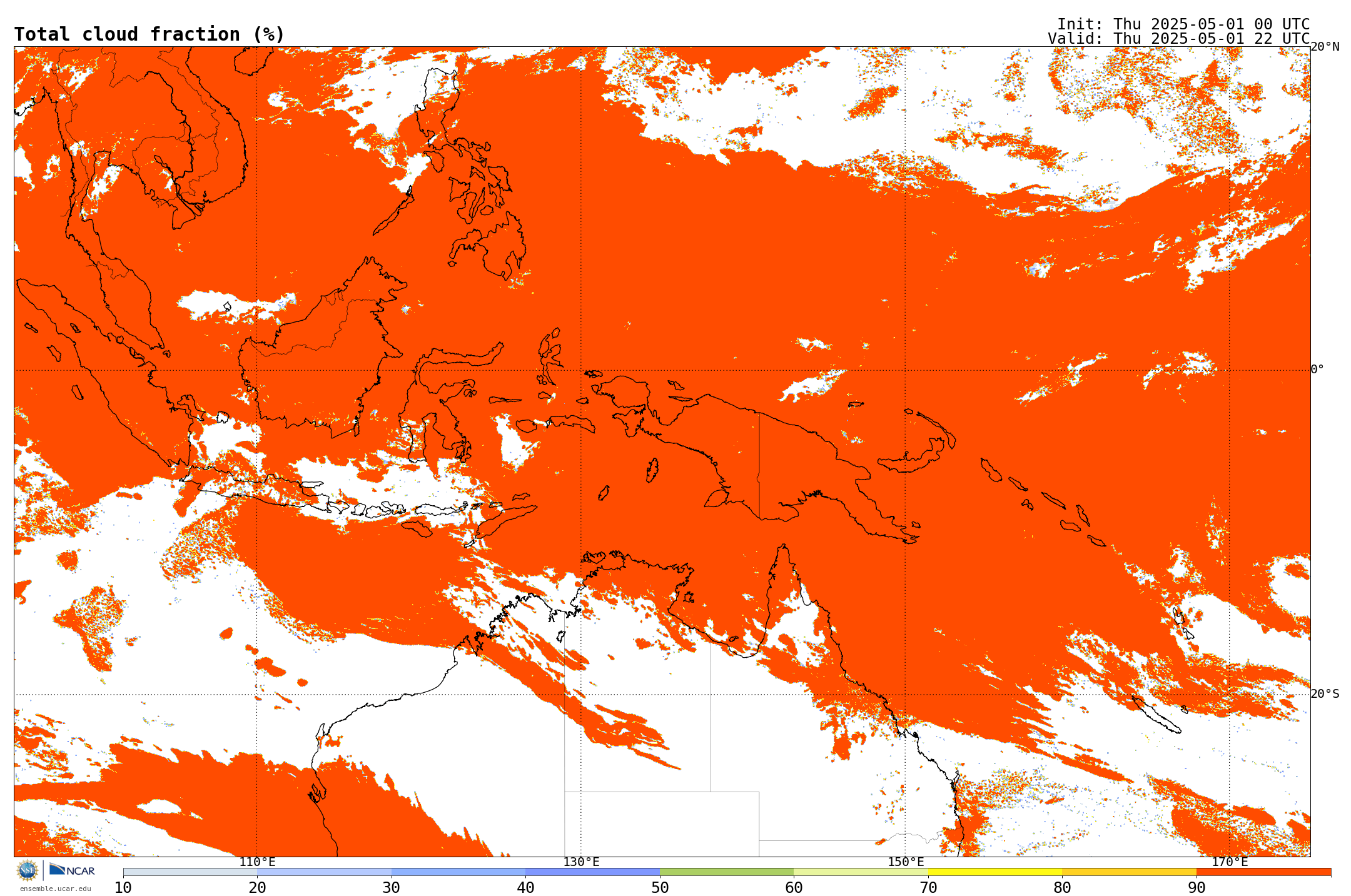Click the colorbar label '20'
Image resolution: width=1351 pixels, height=896 pixels.
[257, 887]
